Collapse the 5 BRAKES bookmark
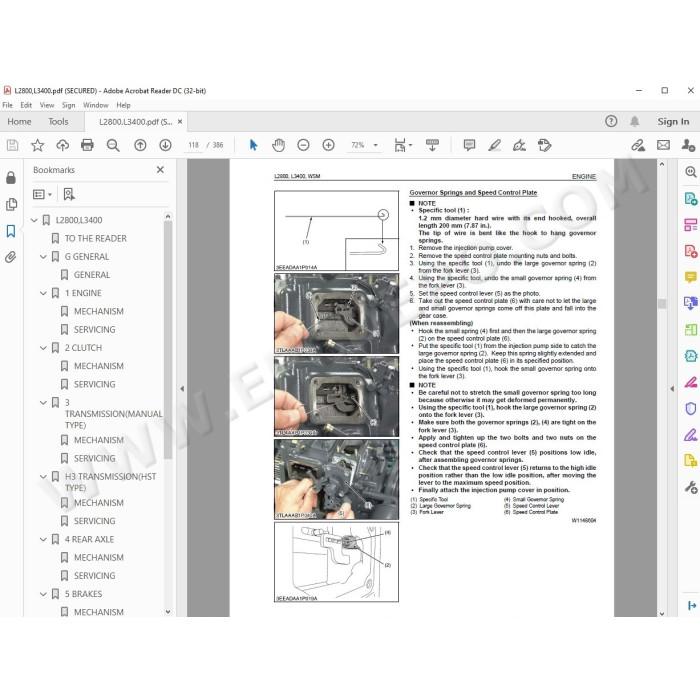700x700 pixels. point(43,594)
